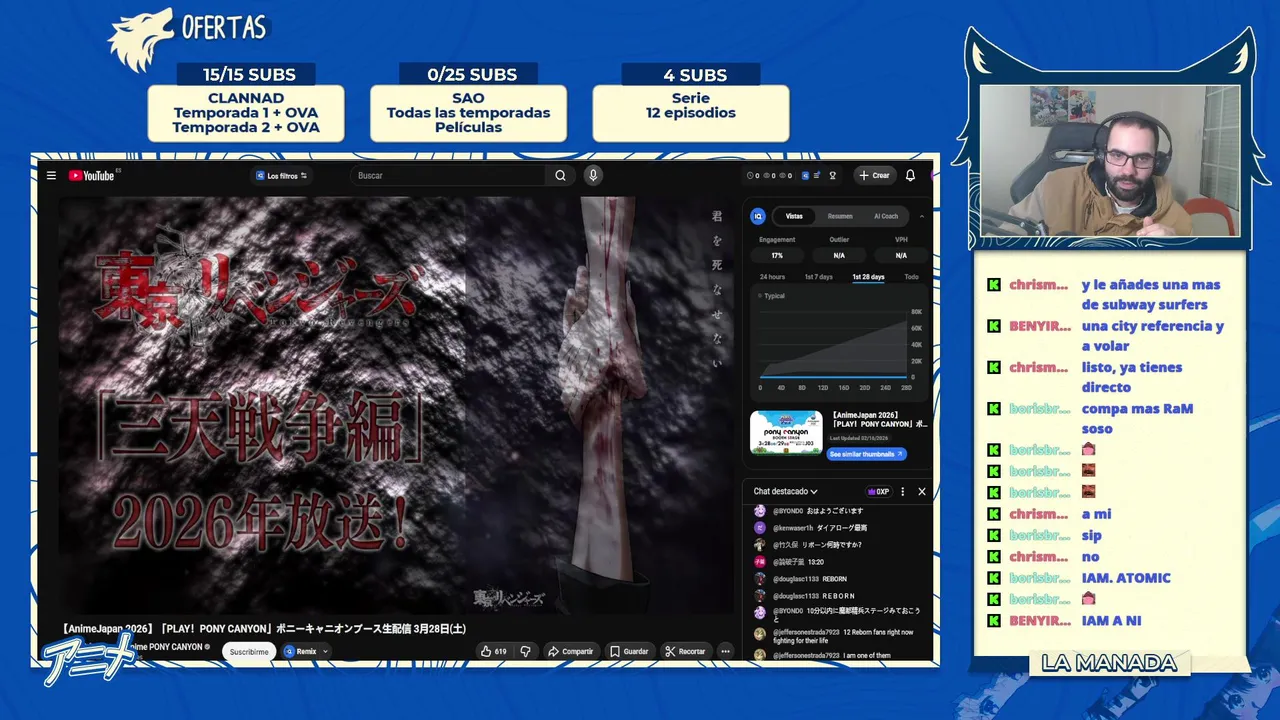Click the AnimeJapan 2026 video title
This screenshot has width=1280, height=720.
tap(264, 629)
